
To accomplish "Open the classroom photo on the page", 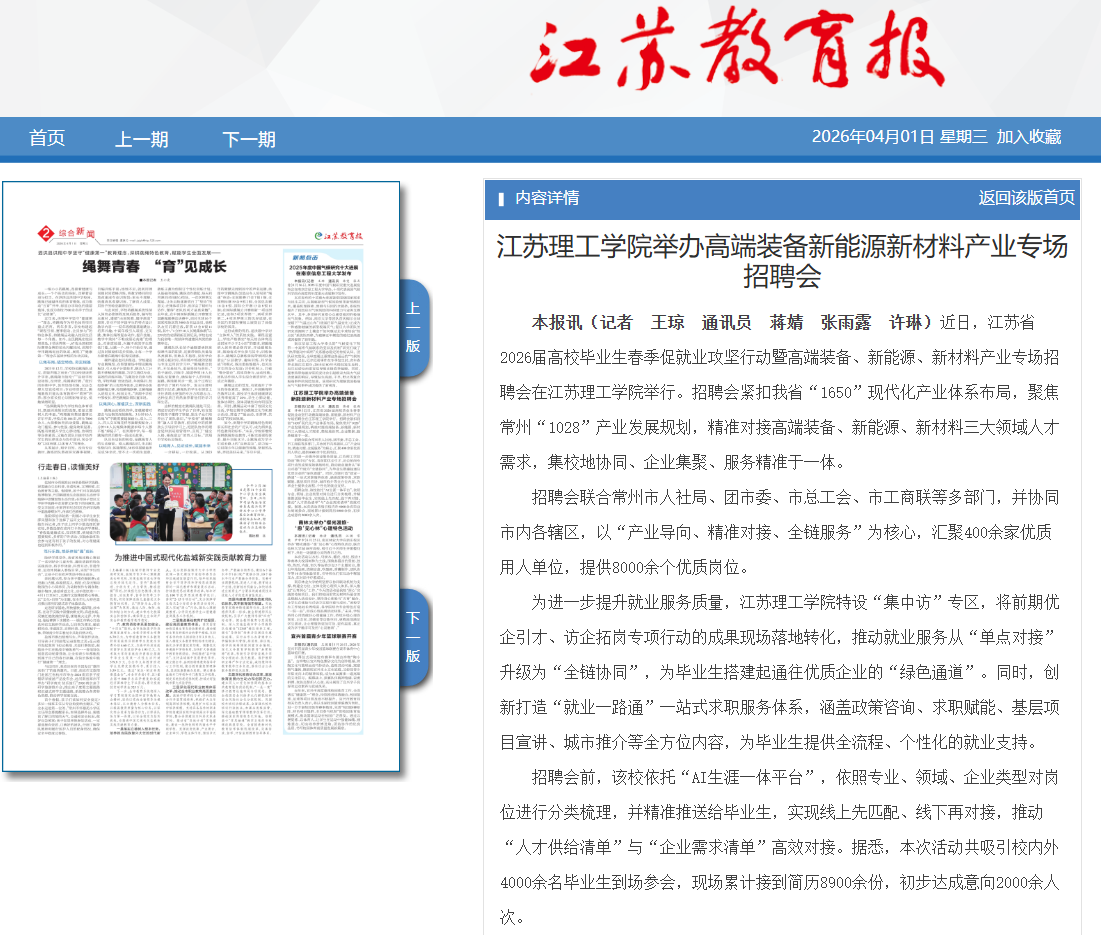I will tap(170, 502).
